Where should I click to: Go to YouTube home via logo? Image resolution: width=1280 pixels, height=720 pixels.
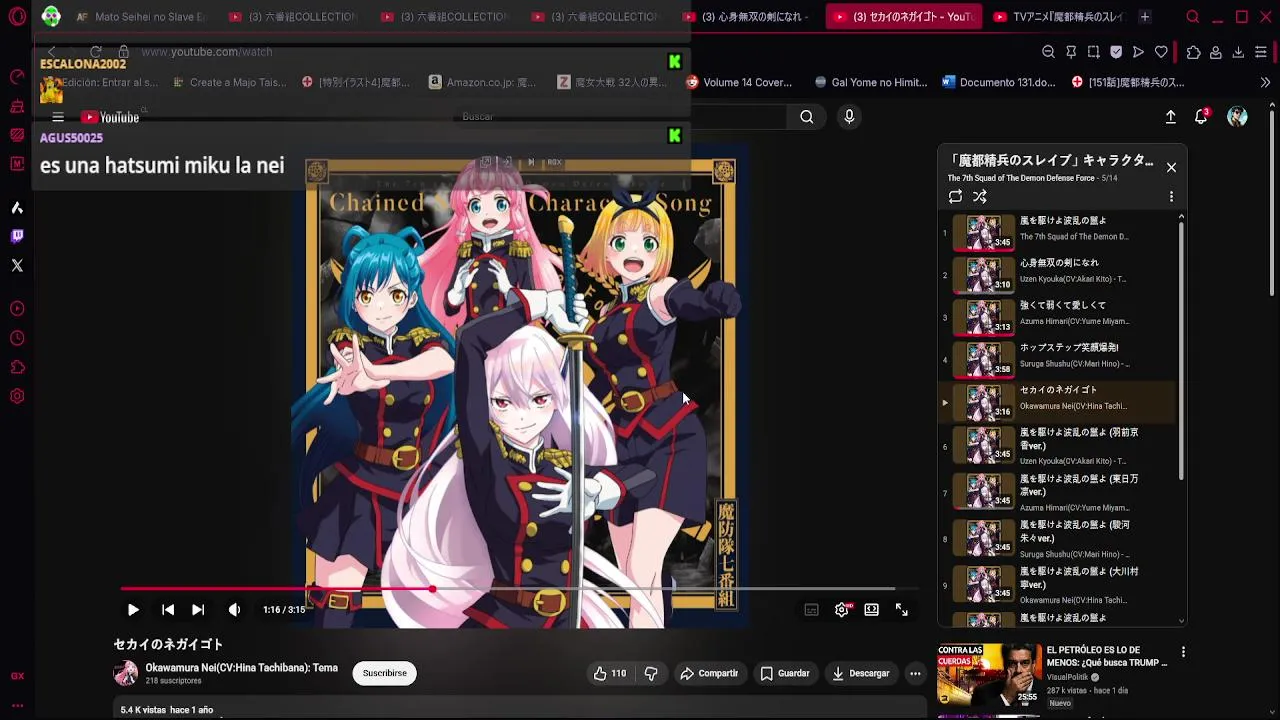click(x=110, y=117)
